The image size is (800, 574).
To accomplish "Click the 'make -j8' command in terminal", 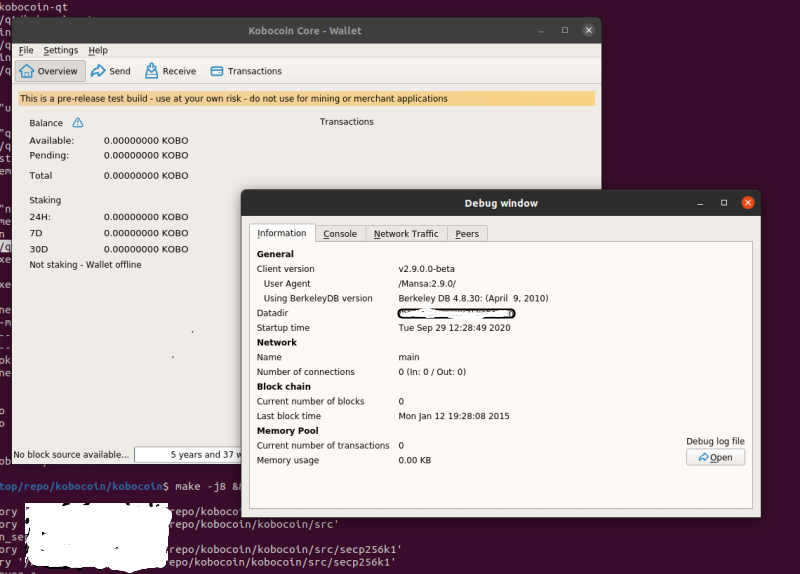I will (x=201, y=486).
